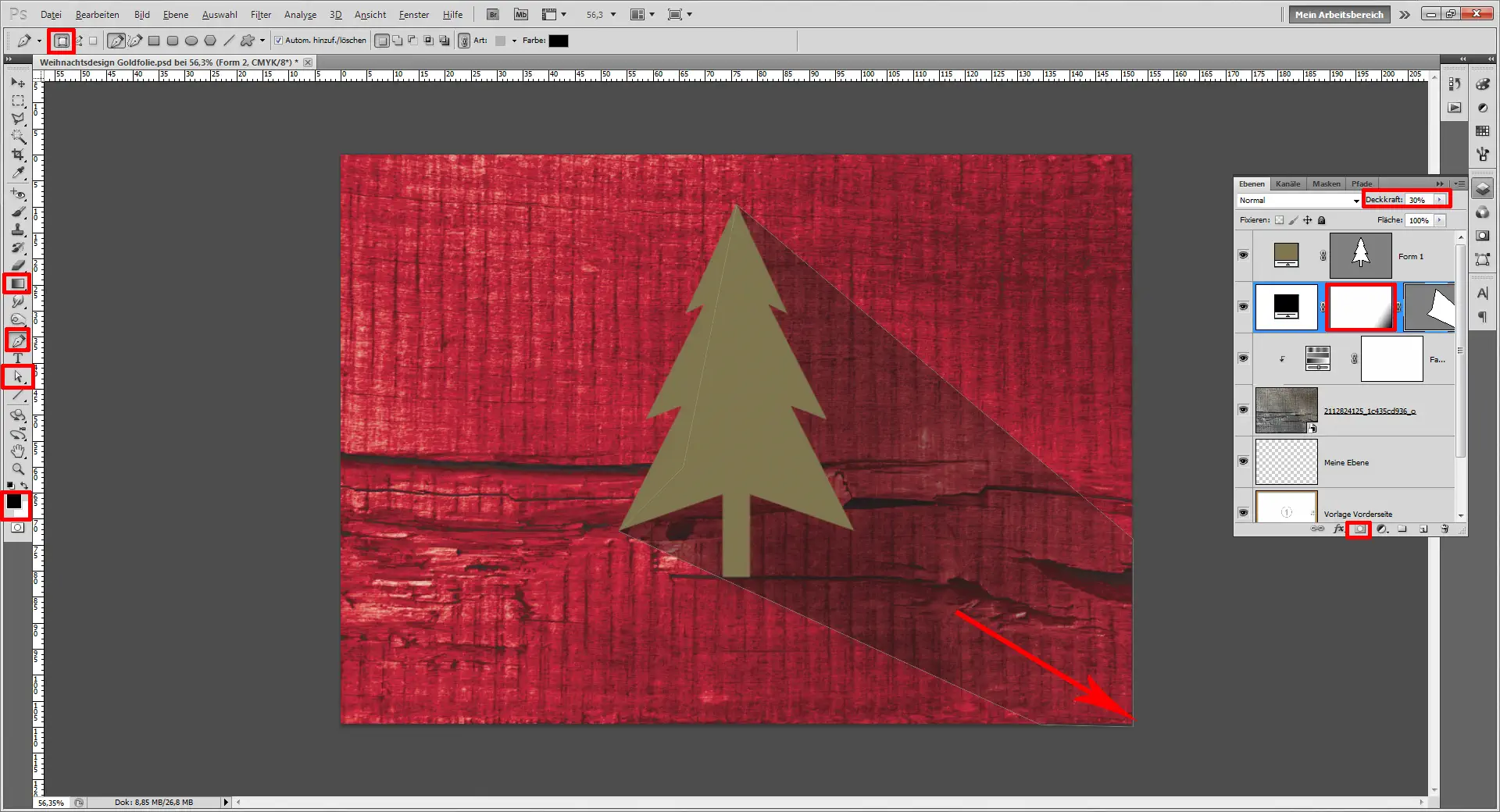Click the Mein Arbeitsbereich button

1338,14
